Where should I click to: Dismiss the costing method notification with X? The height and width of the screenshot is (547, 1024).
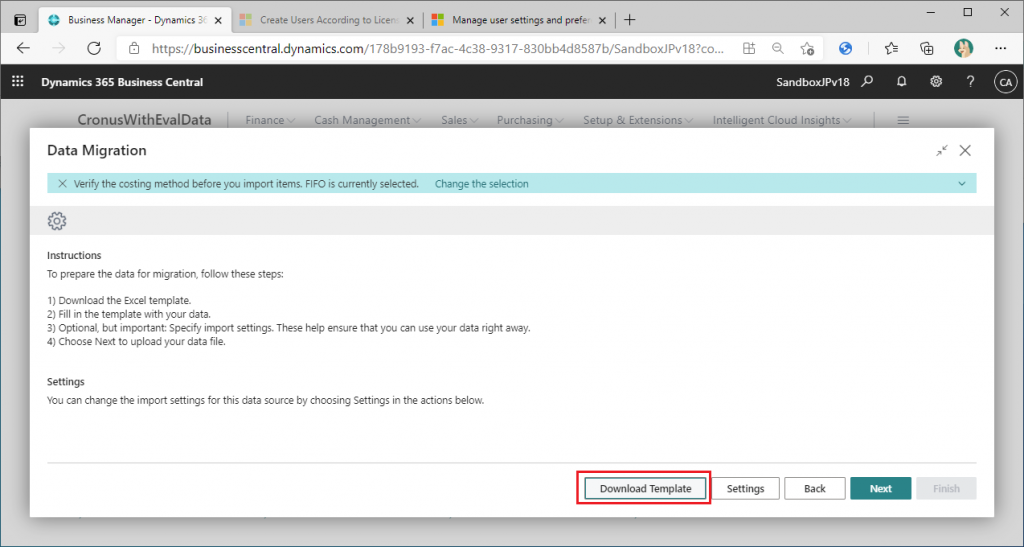(x=62, y=183)
